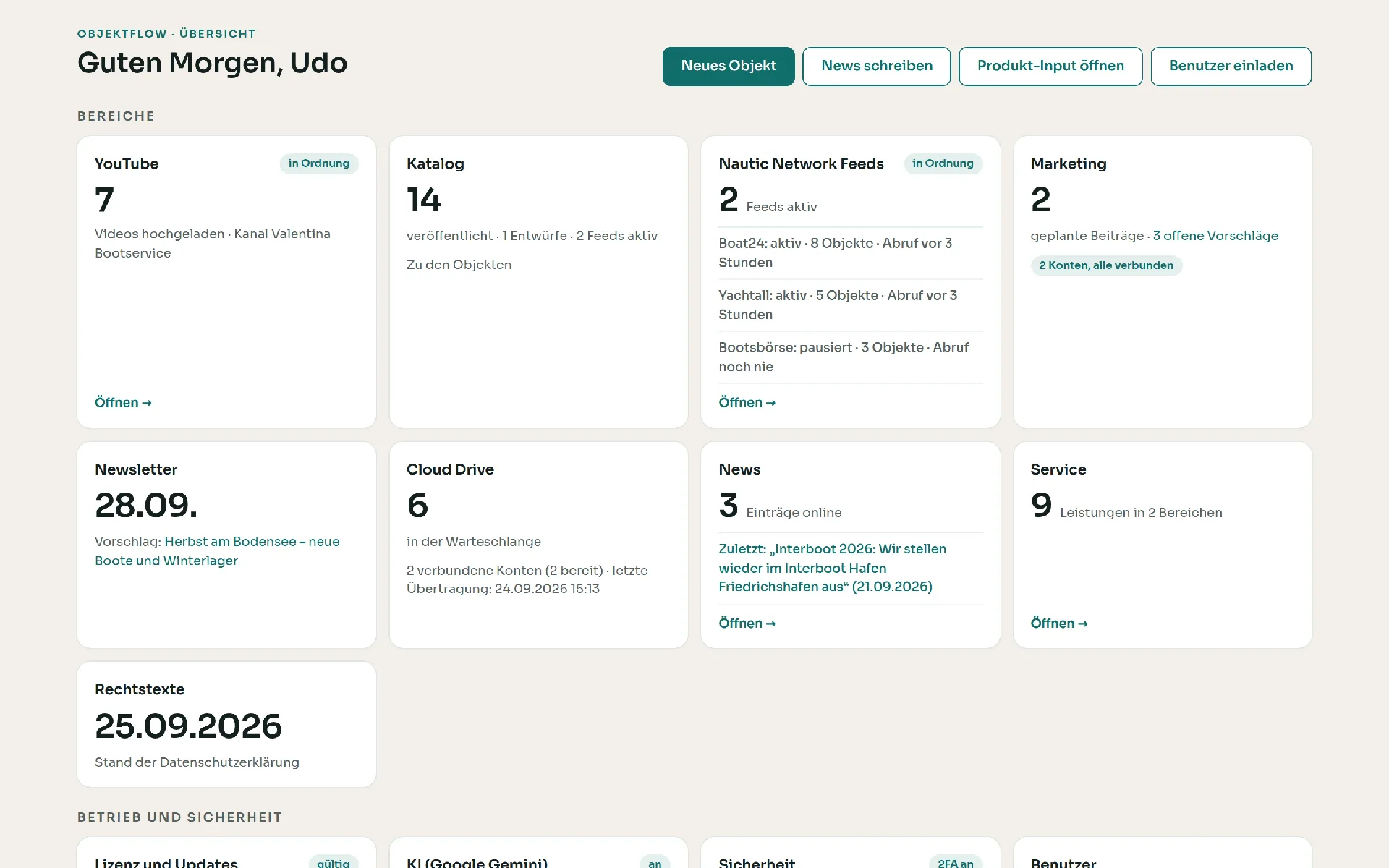Viewport: 1389px width, 868px height.
Task: Click Stand der Datenschutzerklärung text
Action: (x=197, y=762)
